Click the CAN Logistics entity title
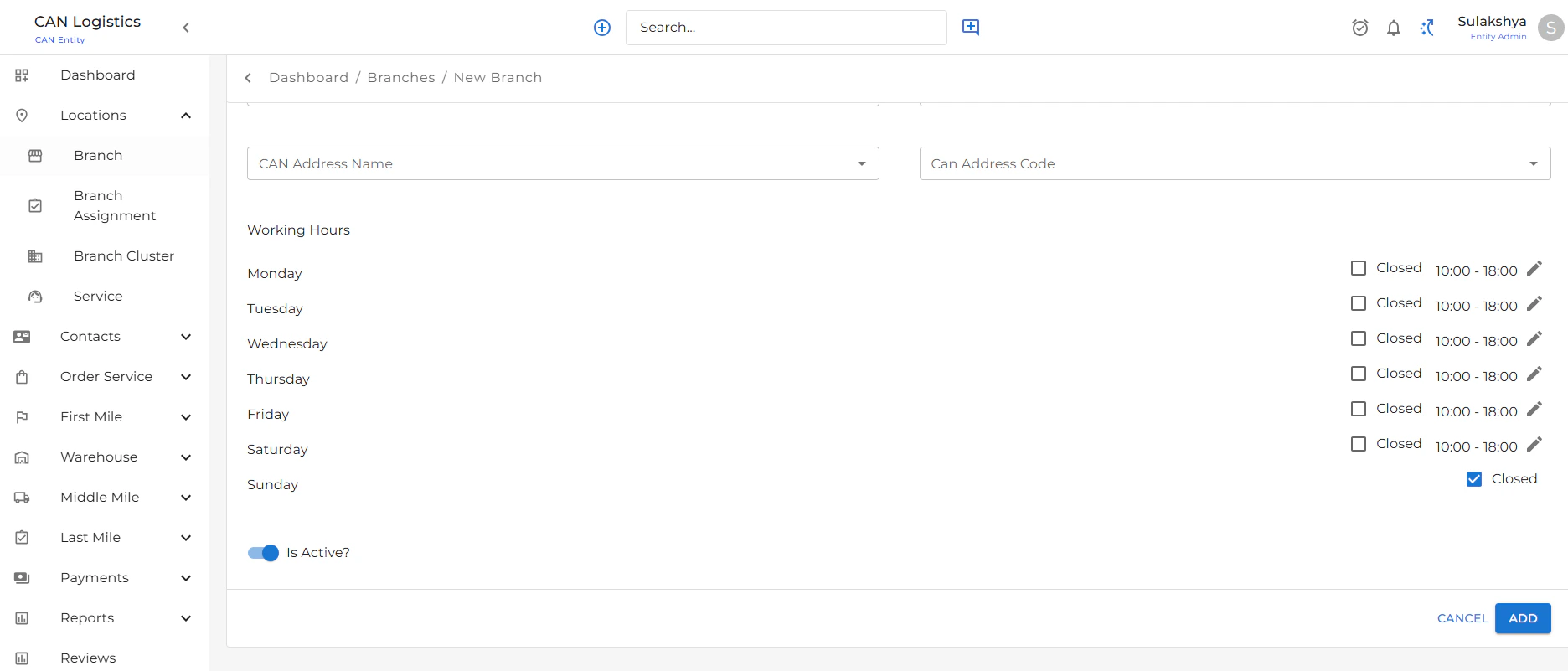Screen dimensions: 1568x671 [87, 22]
